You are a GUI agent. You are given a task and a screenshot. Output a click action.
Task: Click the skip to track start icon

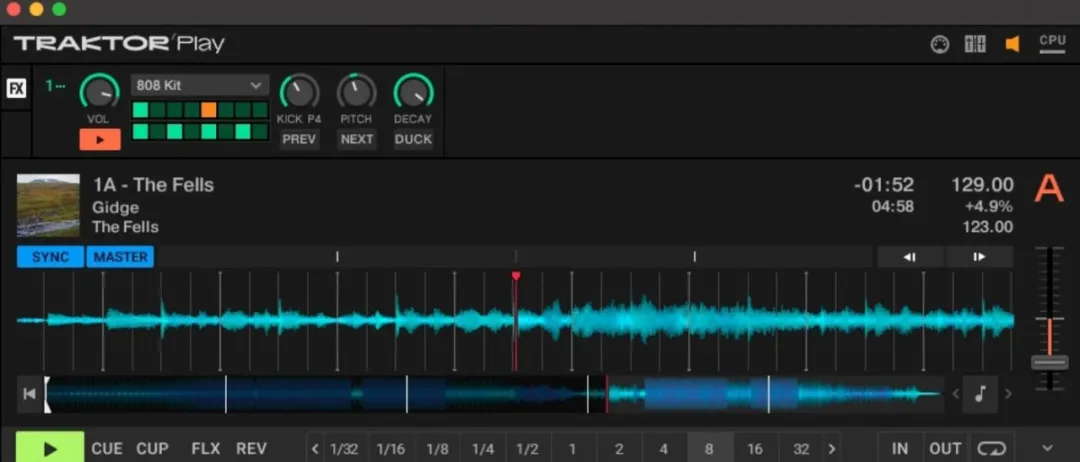pyautogui.click(x=30, y=394)
